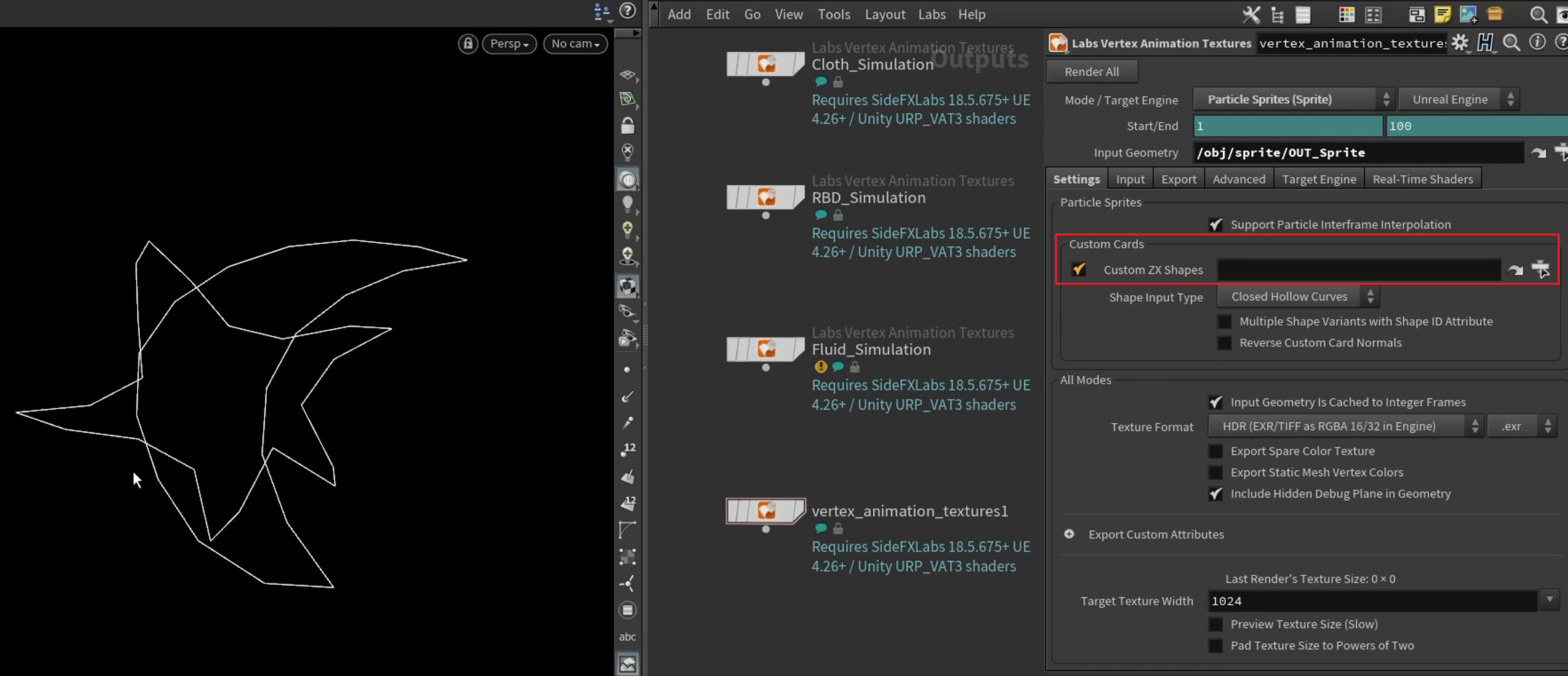
Task: Click the blue H icon
Action: 1485,43
